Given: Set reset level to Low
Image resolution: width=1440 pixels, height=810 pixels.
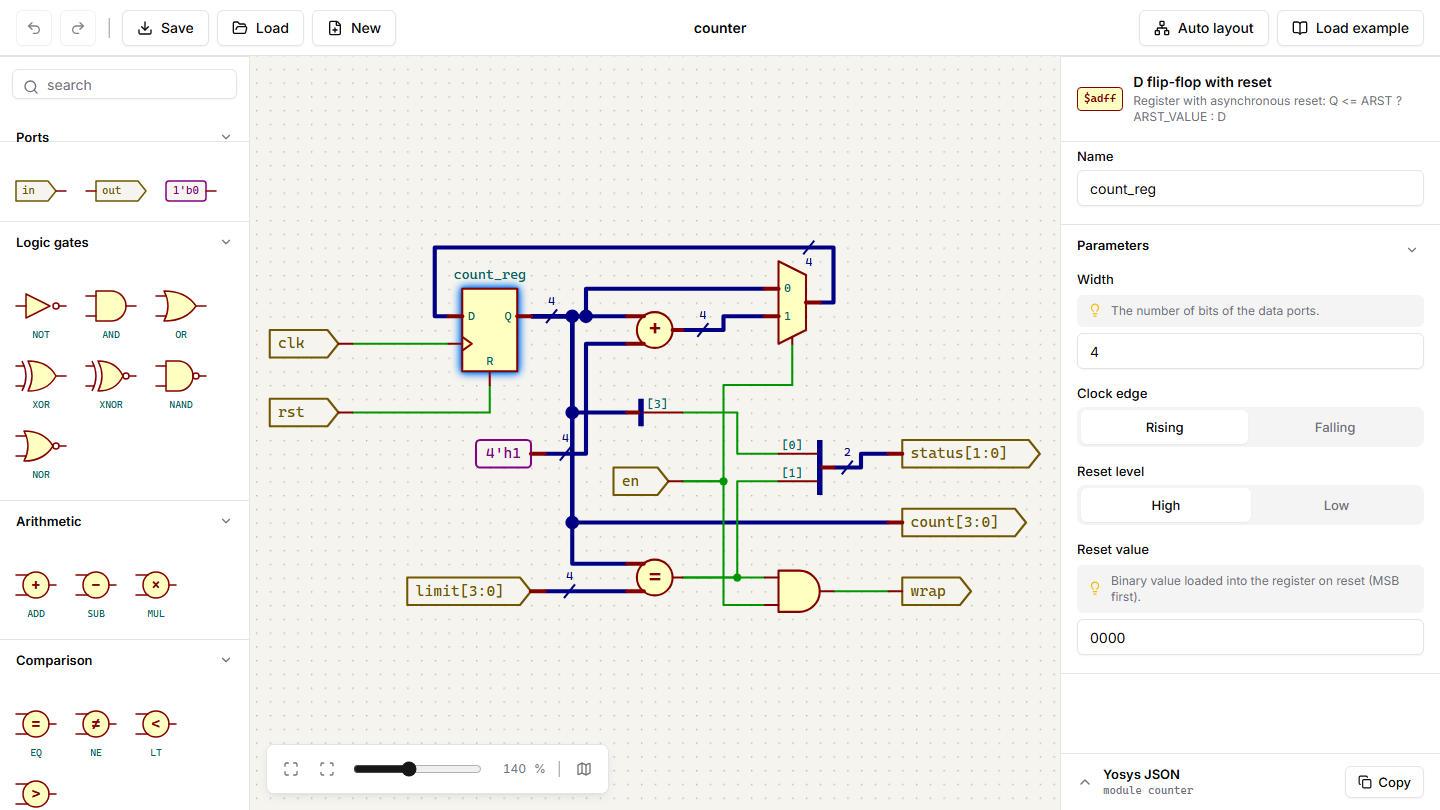Looking at the screenshot, I should click(1336, 505).
